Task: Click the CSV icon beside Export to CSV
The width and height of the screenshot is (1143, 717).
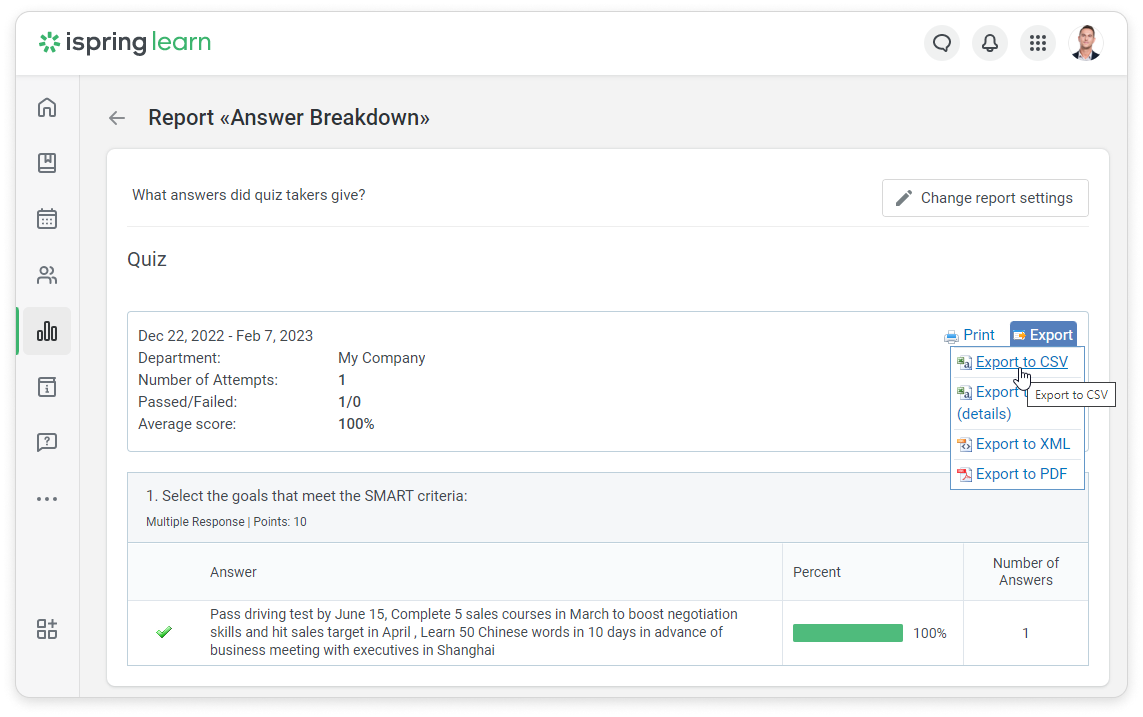Action: click(964, 362)
